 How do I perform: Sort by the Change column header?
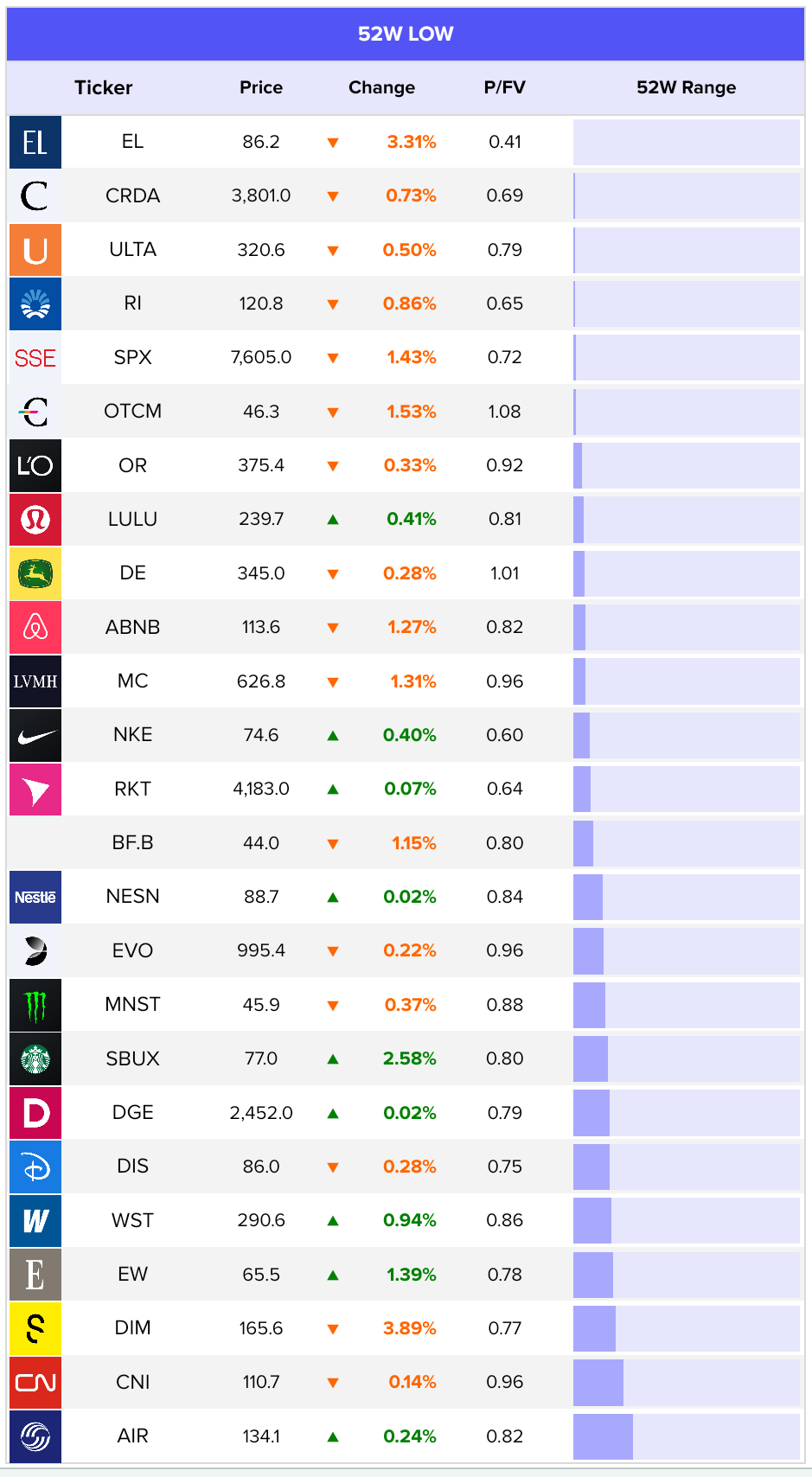click(381, 87)
